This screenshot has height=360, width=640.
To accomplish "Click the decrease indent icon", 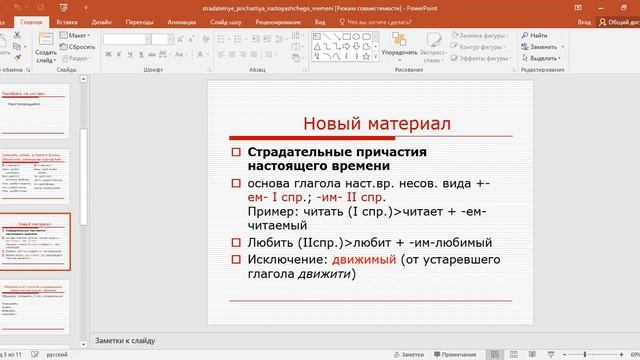I will point(256,39).
